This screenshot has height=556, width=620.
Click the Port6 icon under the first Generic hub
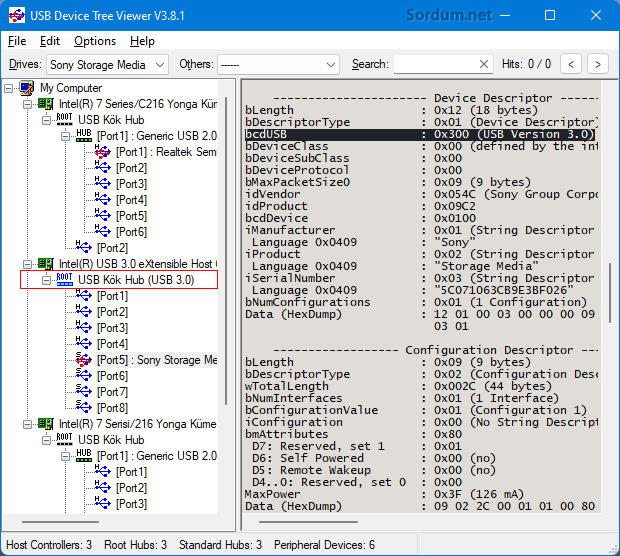pos(103,232)
